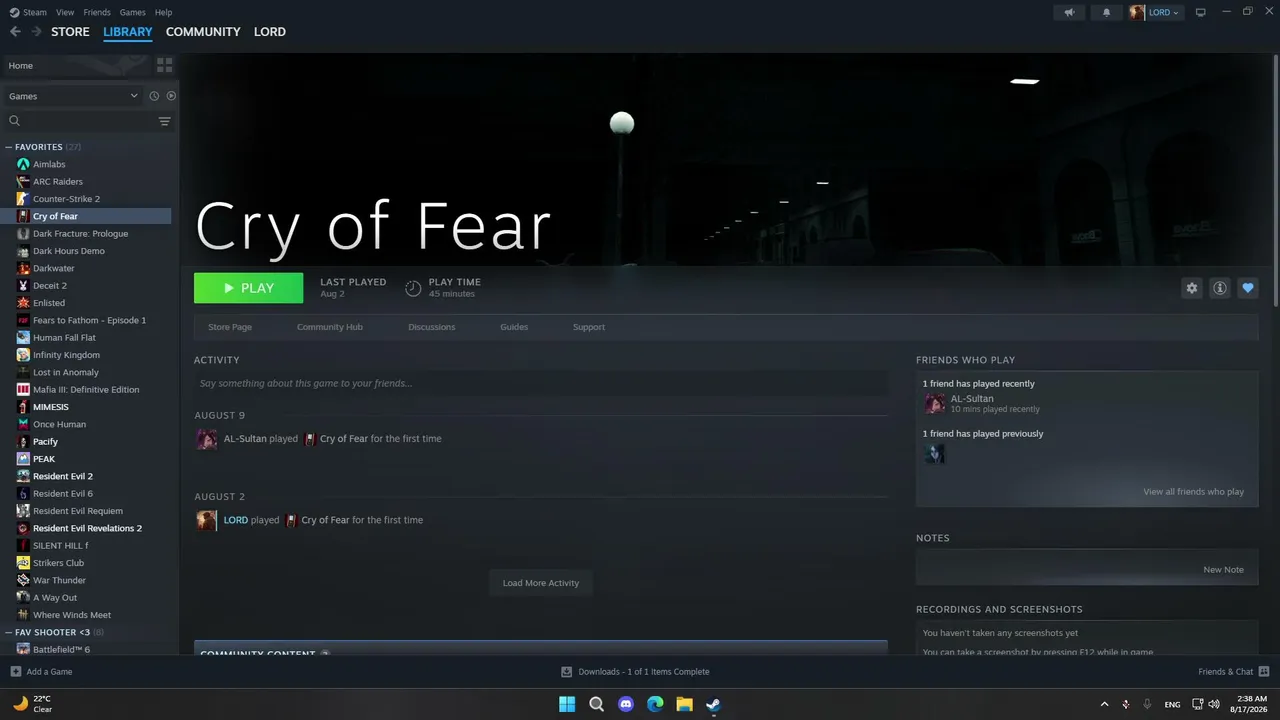This screenshot has width=1280, height=720.
Task: Open the View menu
Action: [x=65, y=12]
